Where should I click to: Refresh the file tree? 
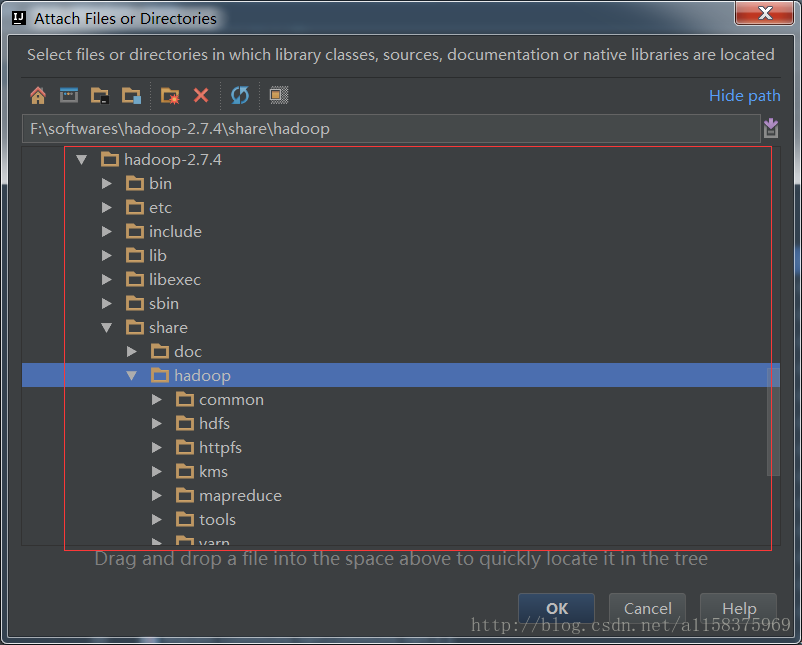[240, 95]
